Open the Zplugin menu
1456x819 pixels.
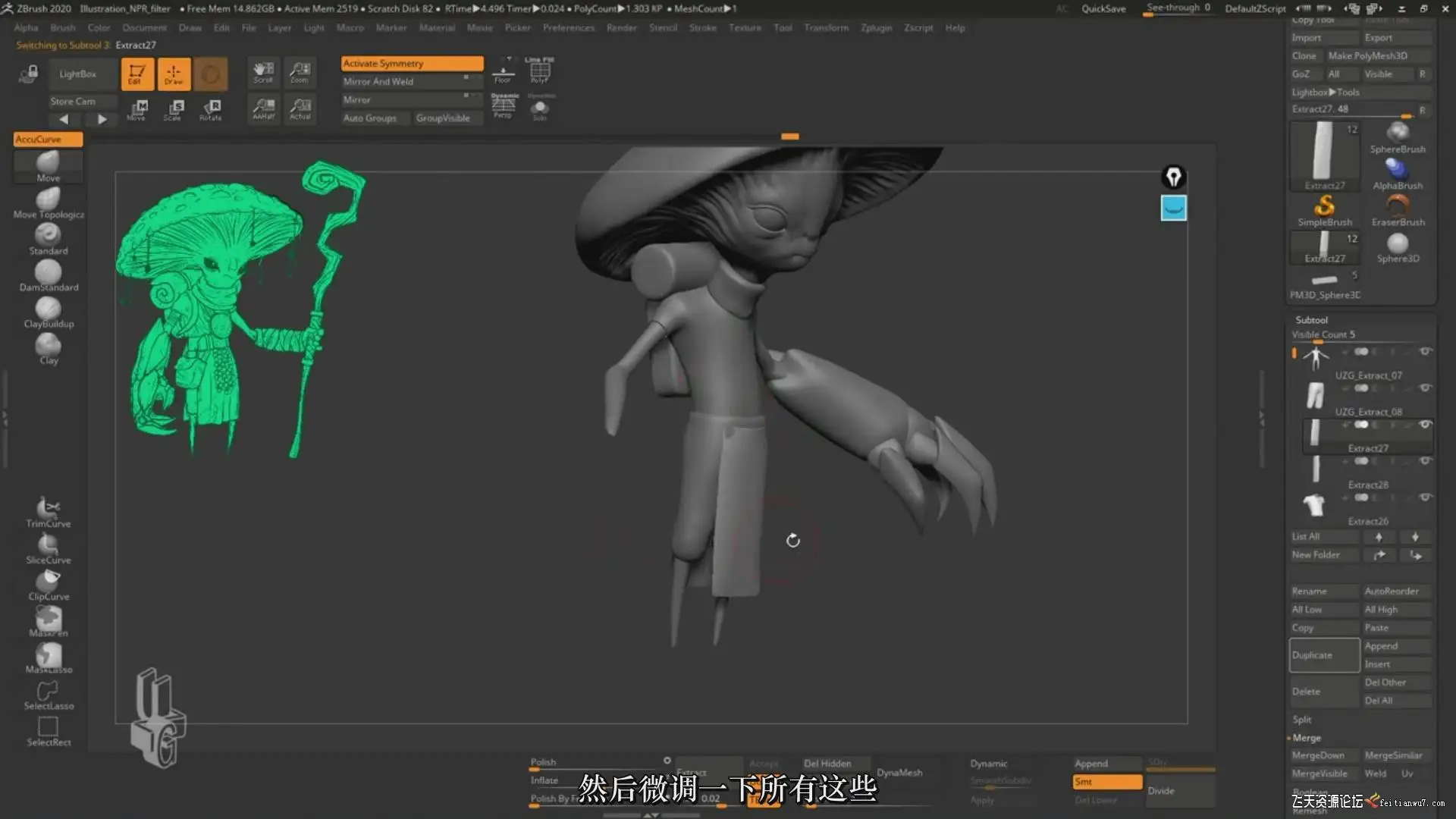point(876,27)
